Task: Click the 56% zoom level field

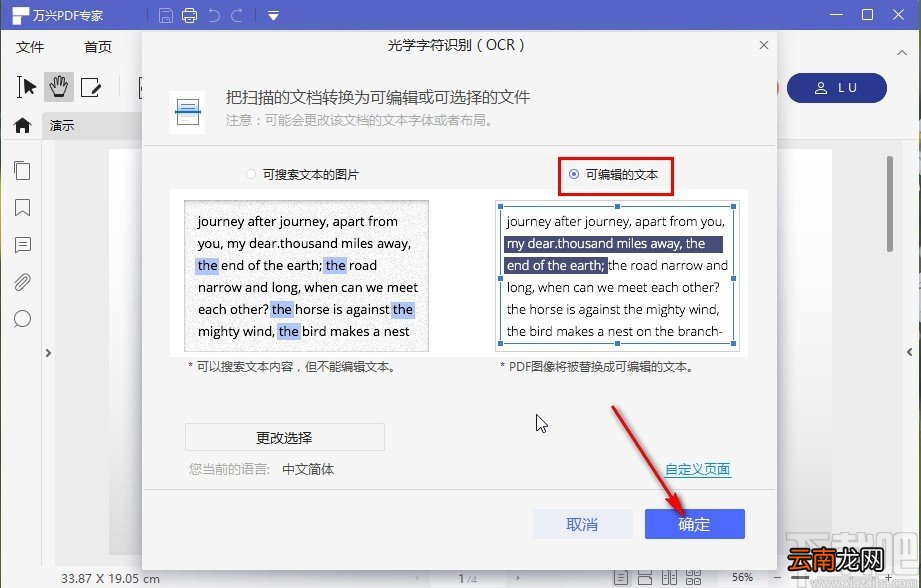Action: (742, 577)
